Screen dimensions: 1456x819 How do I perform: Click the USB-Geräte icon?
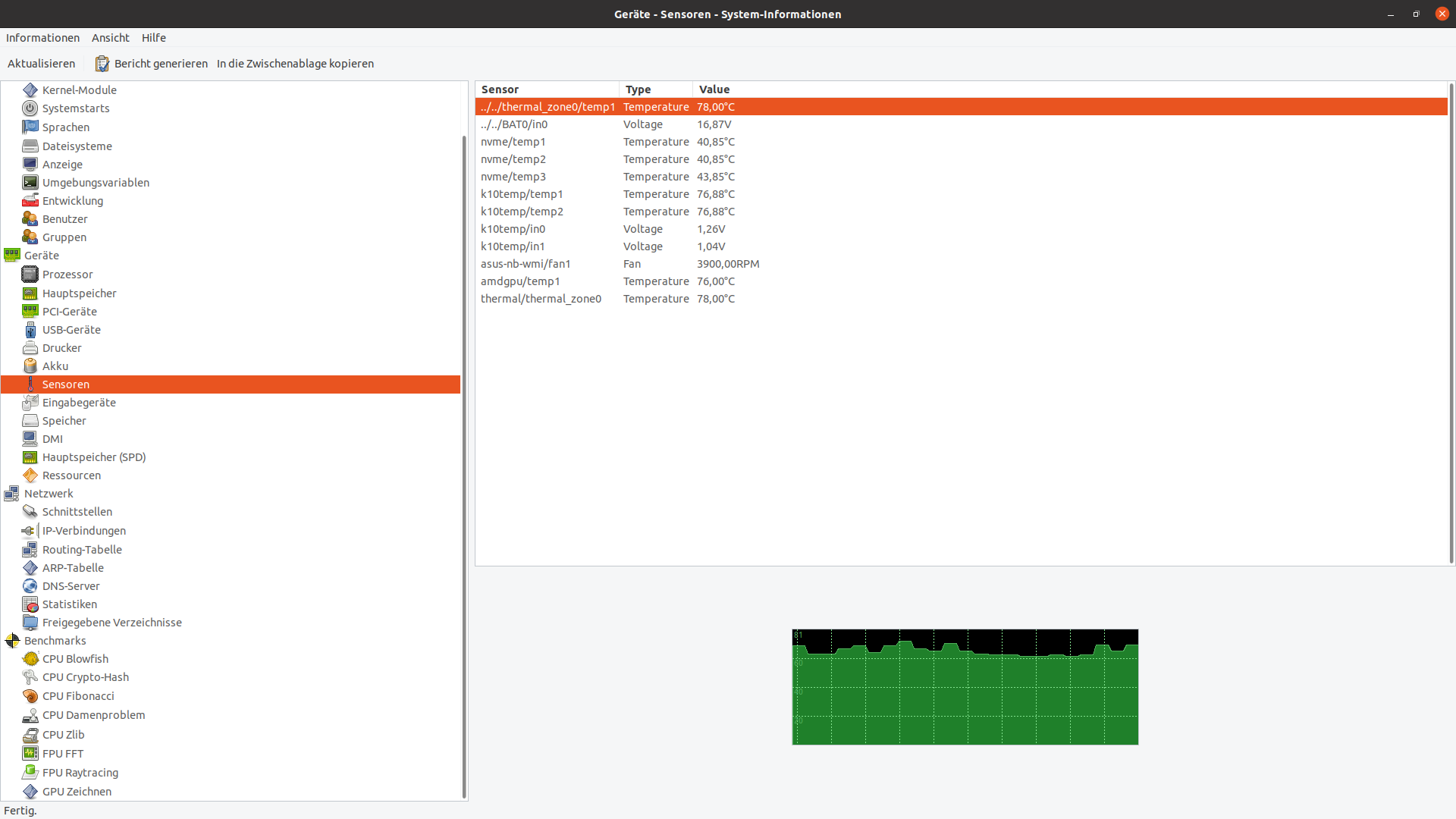tap(30, 330)
